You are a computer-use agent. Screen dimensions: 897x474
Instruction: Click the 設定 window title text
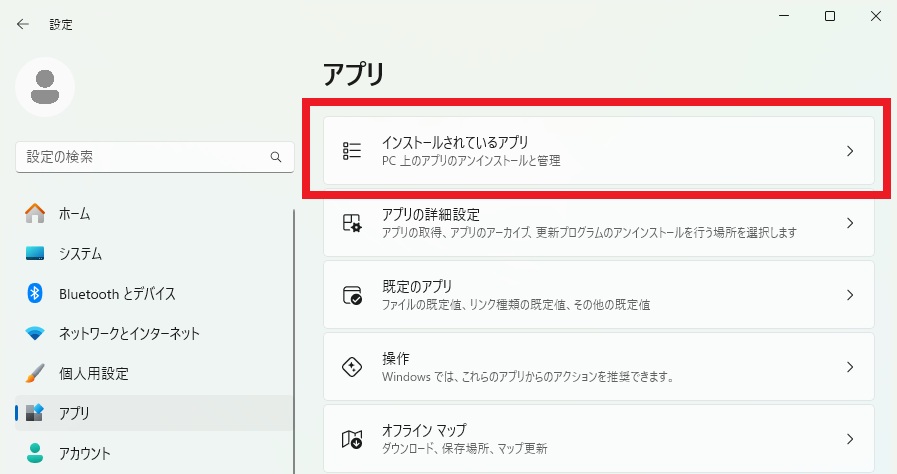tap(61, 25)
